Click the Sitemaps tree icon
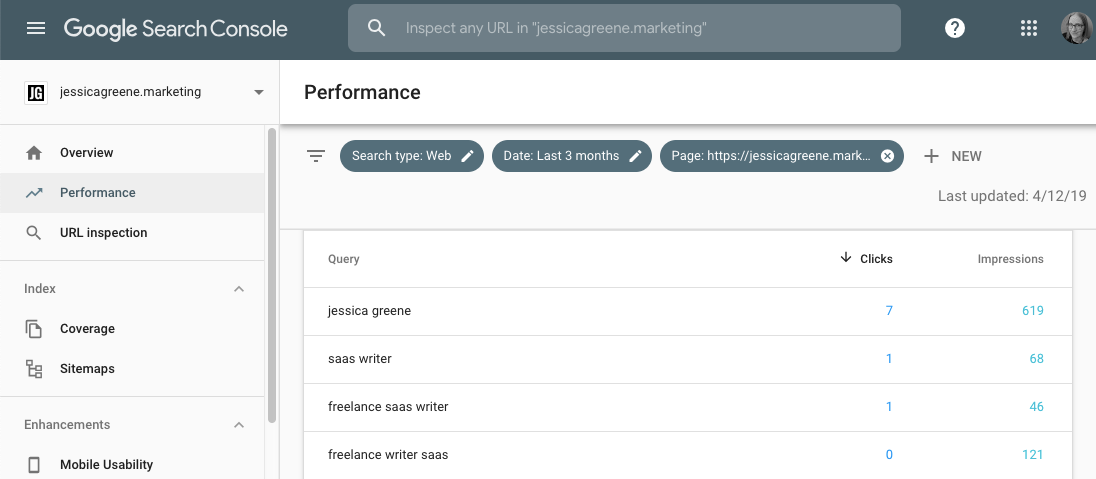1096x479 pixels. tap(34, 369)
